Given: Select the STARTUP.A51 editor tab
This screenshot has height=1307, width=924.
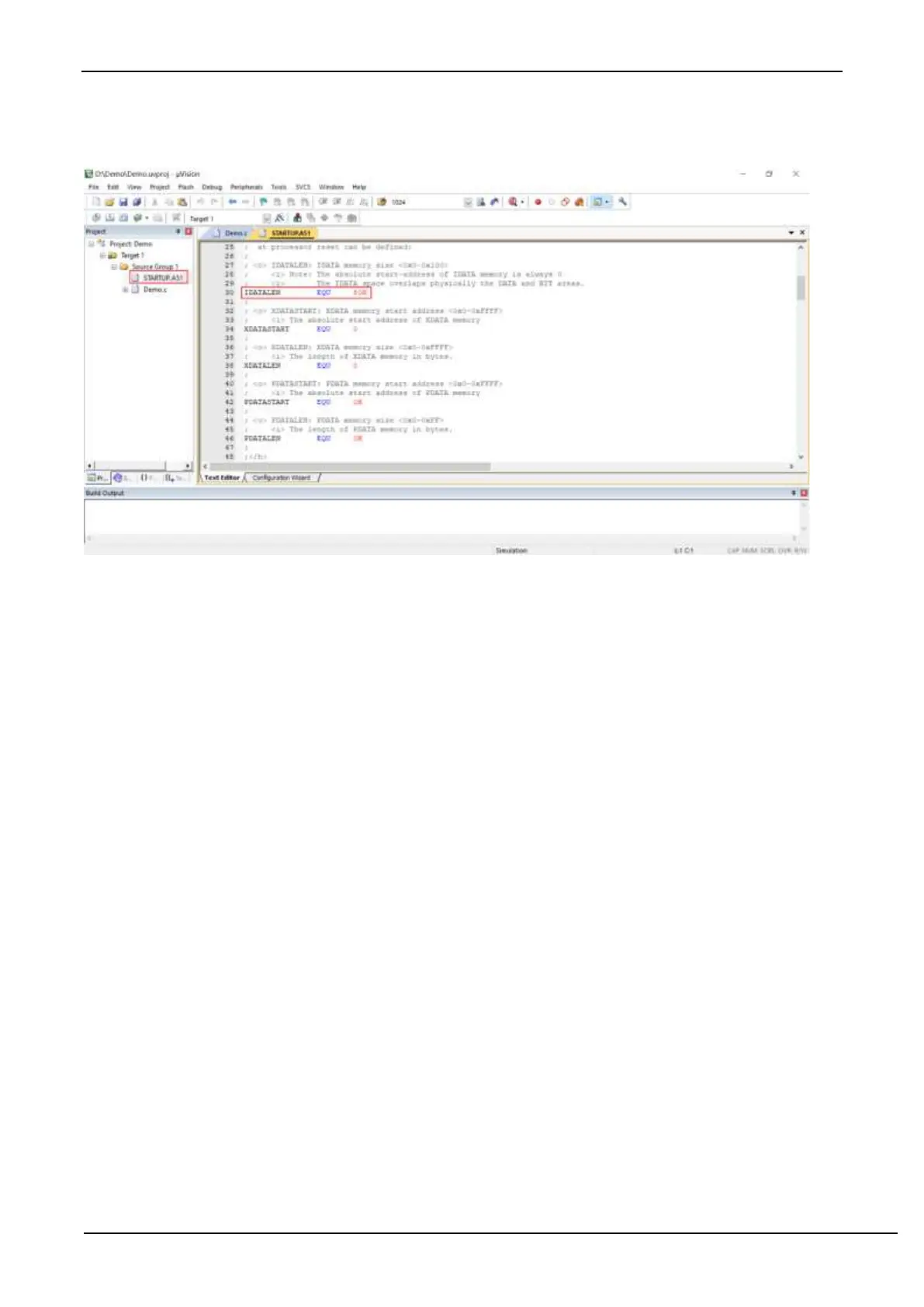Looking at the screenshot, I should click(286, 233).
